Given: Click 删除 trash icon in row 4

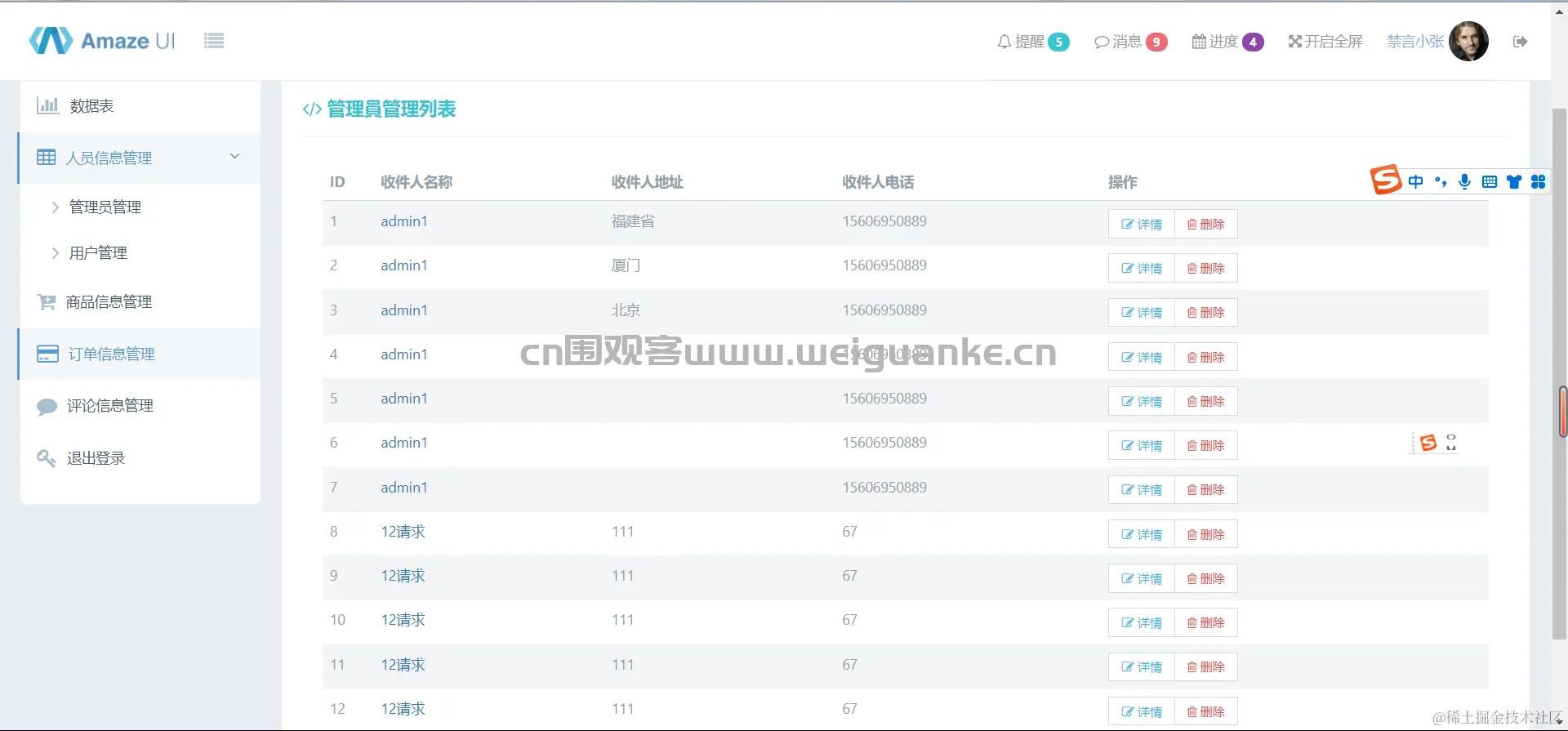Looking at the screenshot, I should pos(1192,357).
